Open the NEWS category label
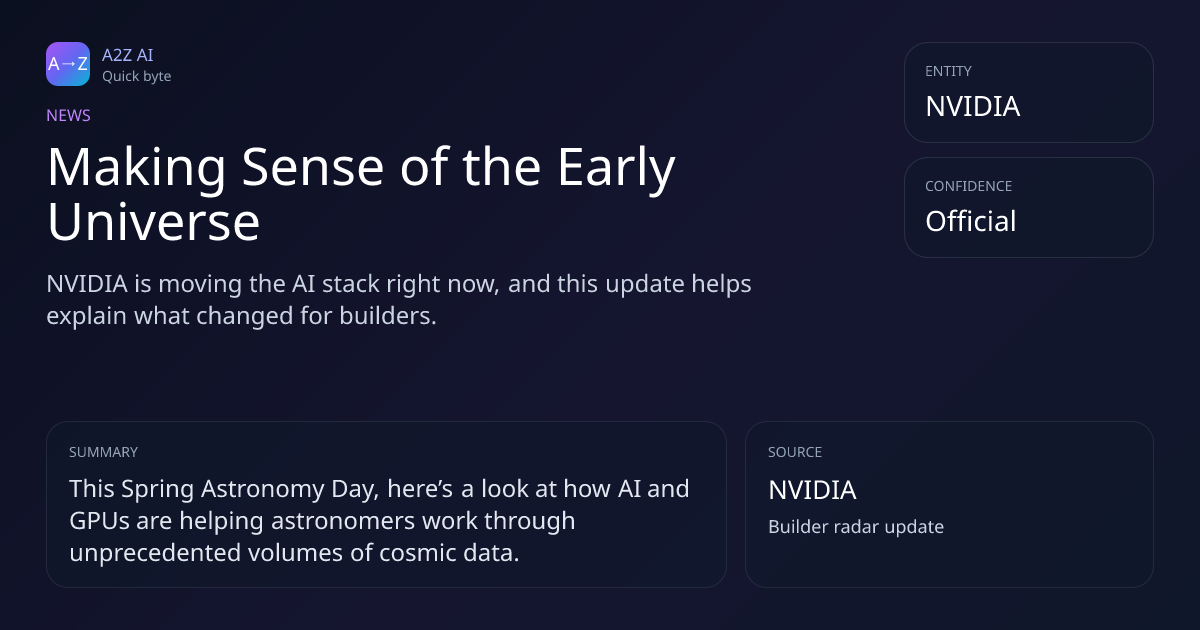1200x630 pixels. 68,115
